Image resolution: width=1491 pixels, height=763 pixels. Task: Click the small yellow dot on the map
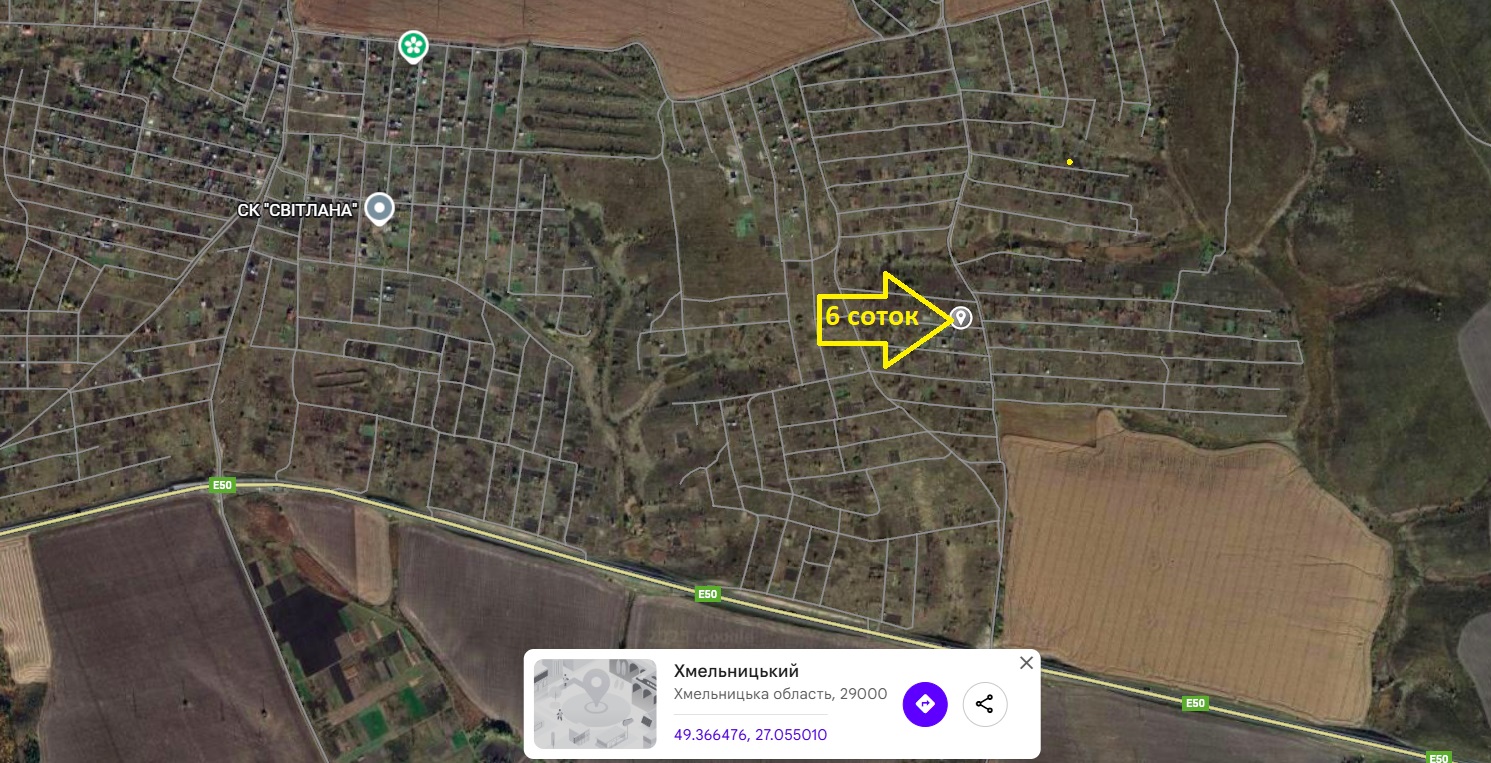(x=1070, y=161)
